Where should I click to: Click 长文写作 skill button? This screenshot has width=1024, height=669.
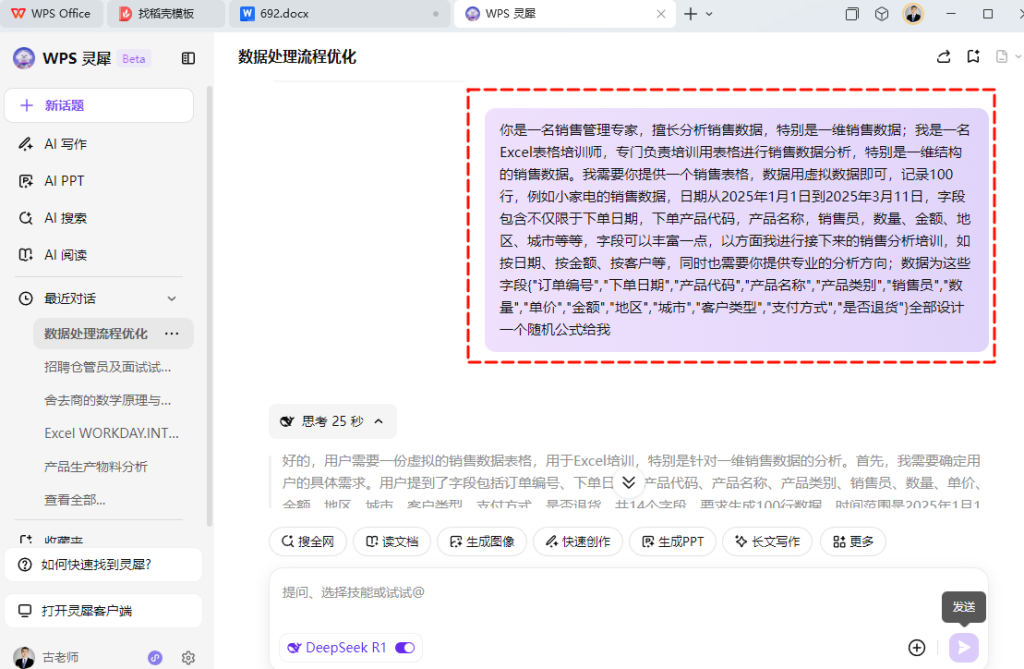[x=767, y=542]
